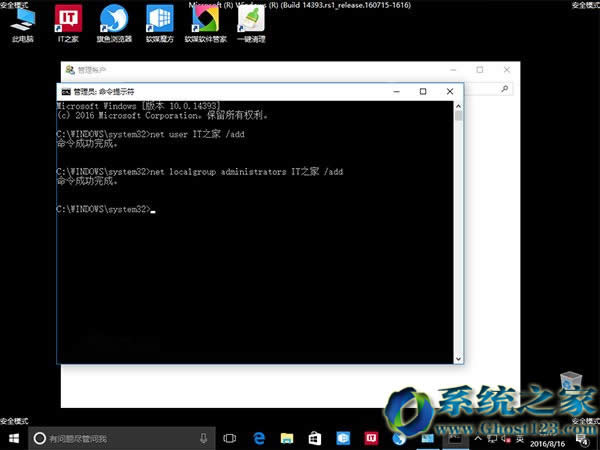Open Task View from the taskbar
Image resolution: width=600 pixels, height=450 pixels.
pyautogui.click(x=230, y=438)
